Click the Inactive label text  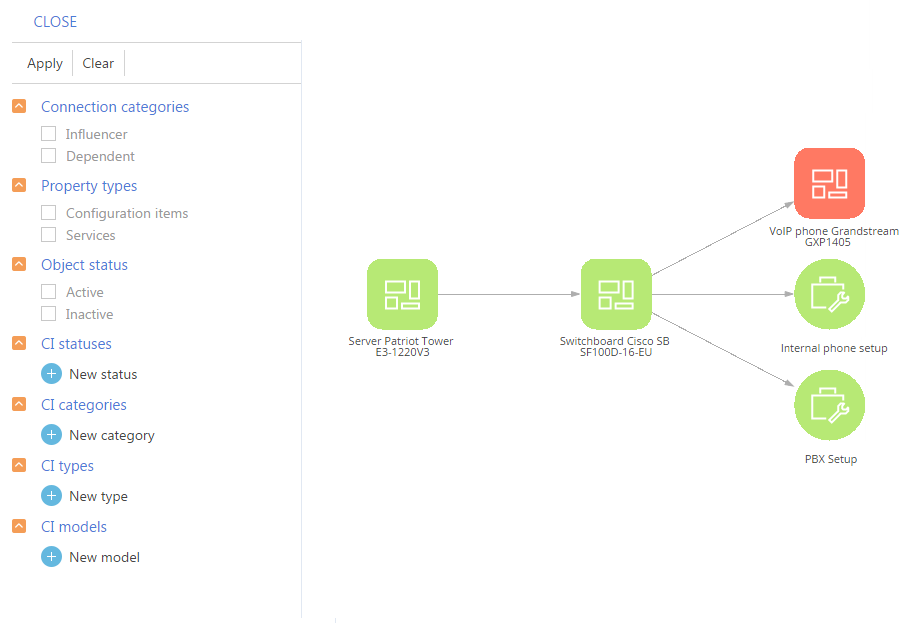point(89,314)
